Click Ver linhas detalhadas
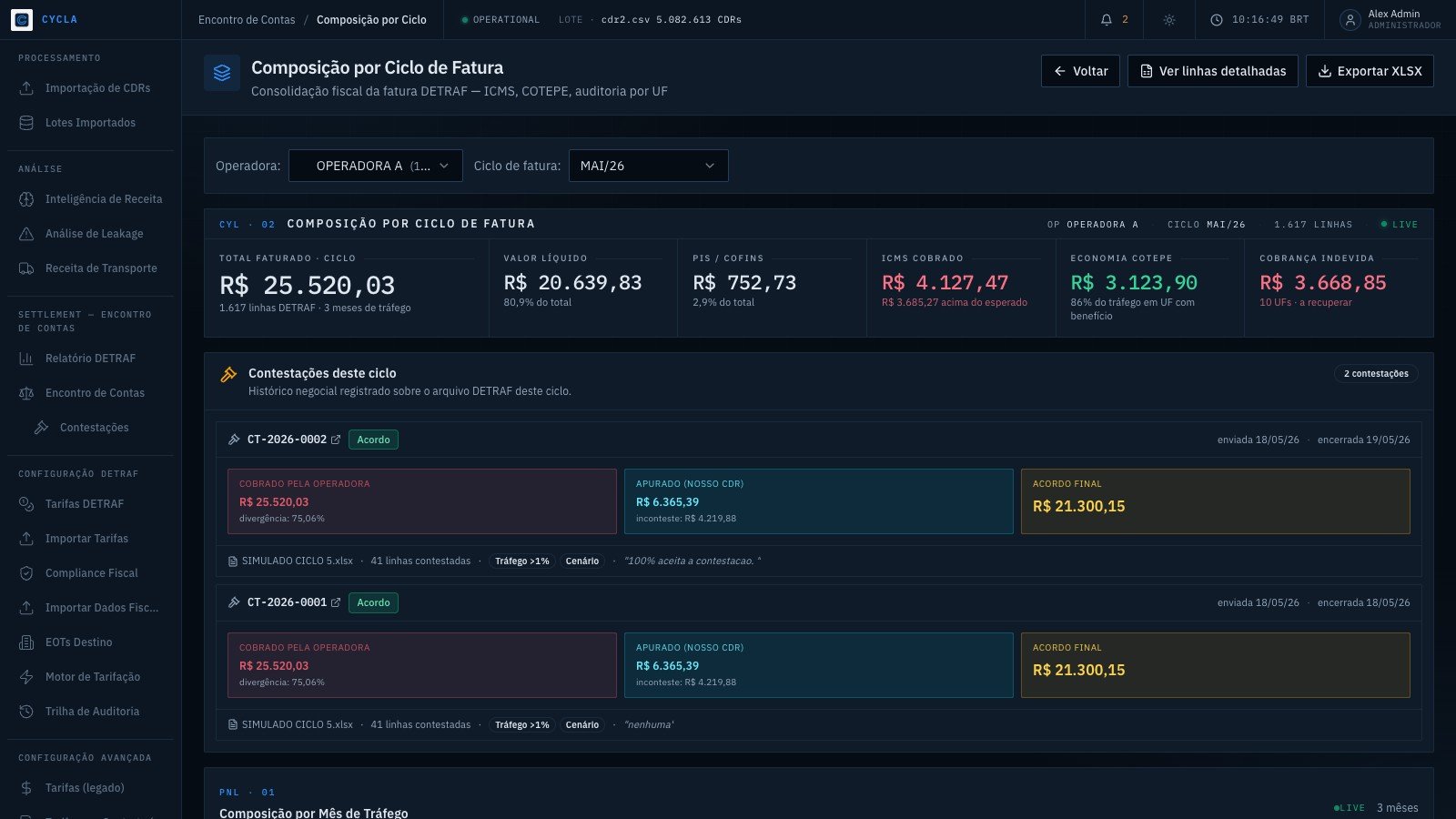Image resolution: width=1456 pixels, height=819 pixels. (x=1213, y=71)
